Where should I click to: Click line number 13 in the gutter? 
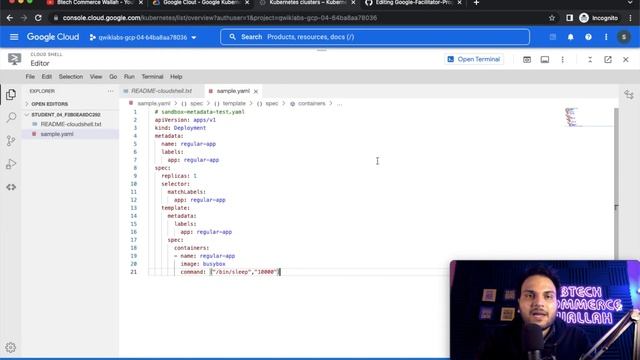tap(133, 208)
